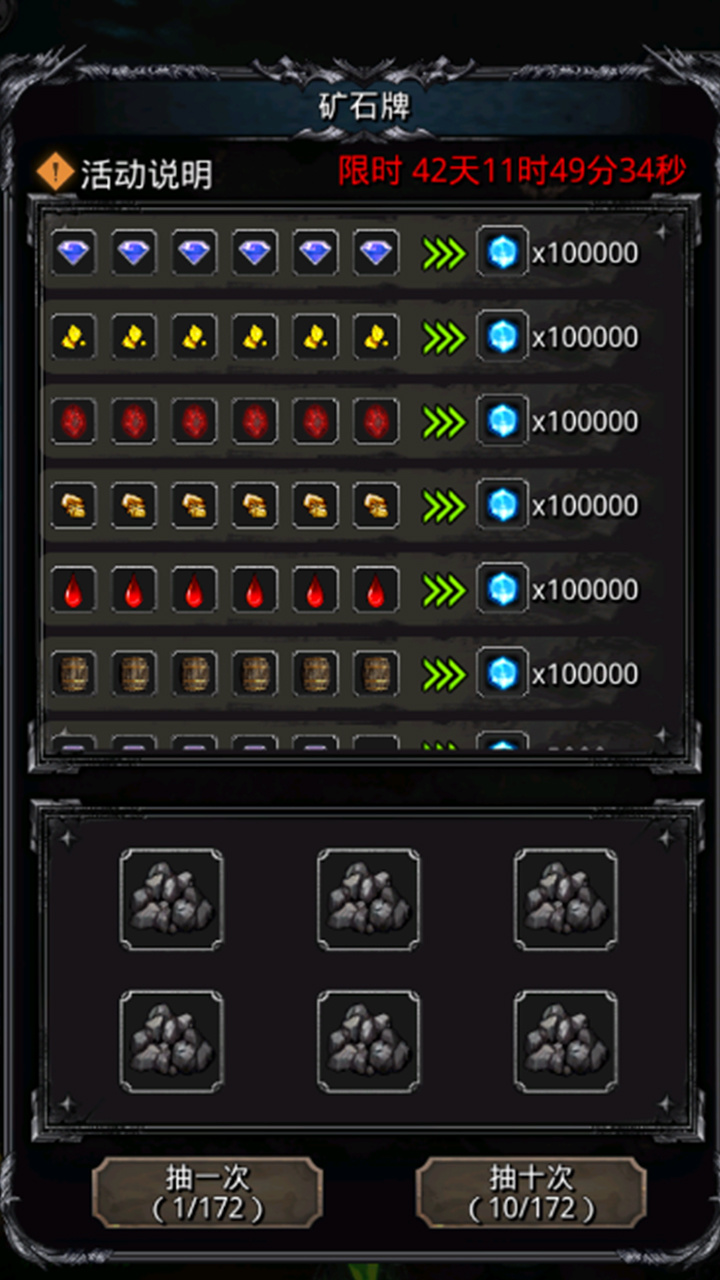Image resolution: width=720 pixels, height=1280 pixels.
Task: Click the 抽十次 (10/172) button
Action: point(531,1192)
